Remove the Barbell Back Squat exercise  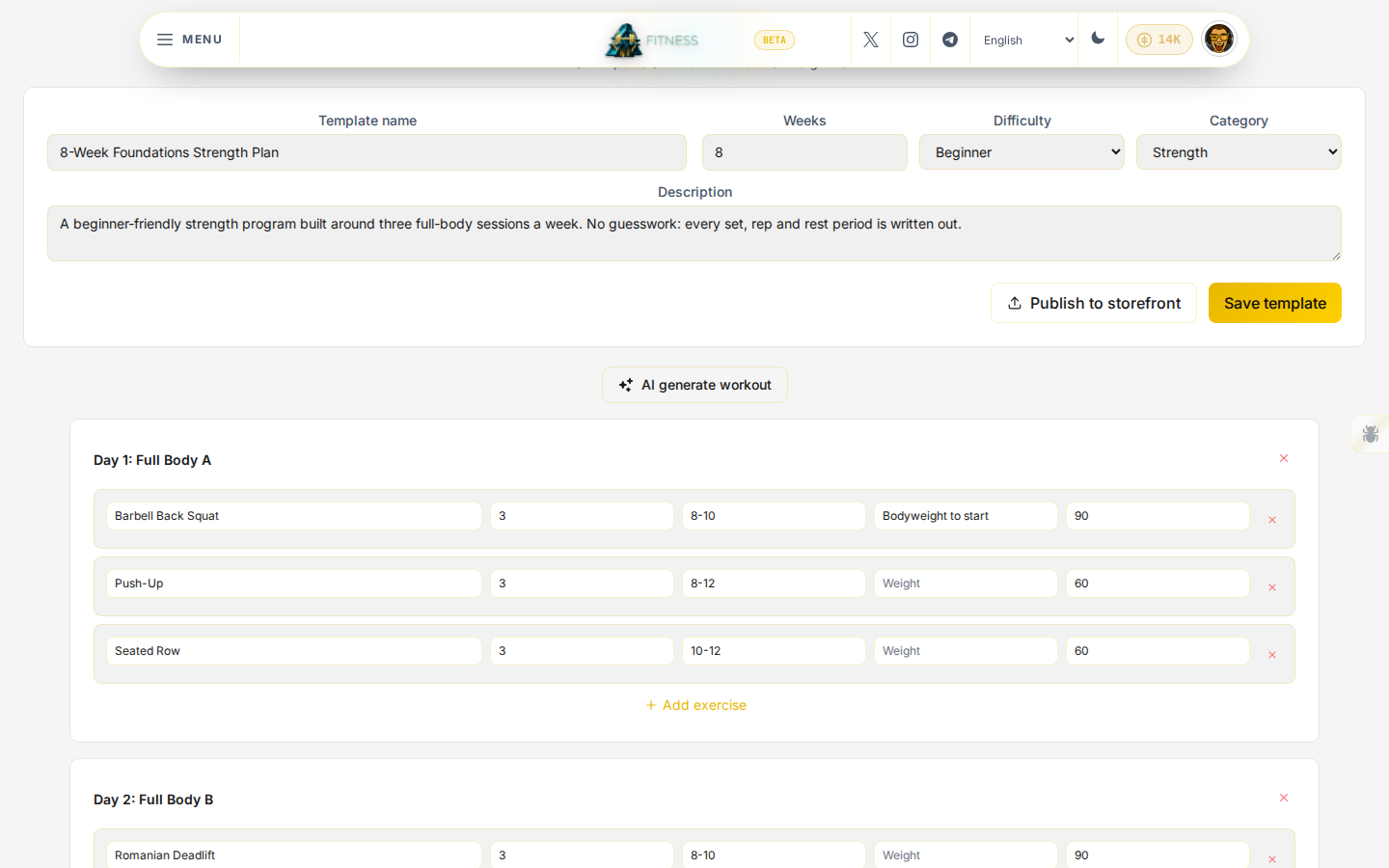coord(1272,520)
